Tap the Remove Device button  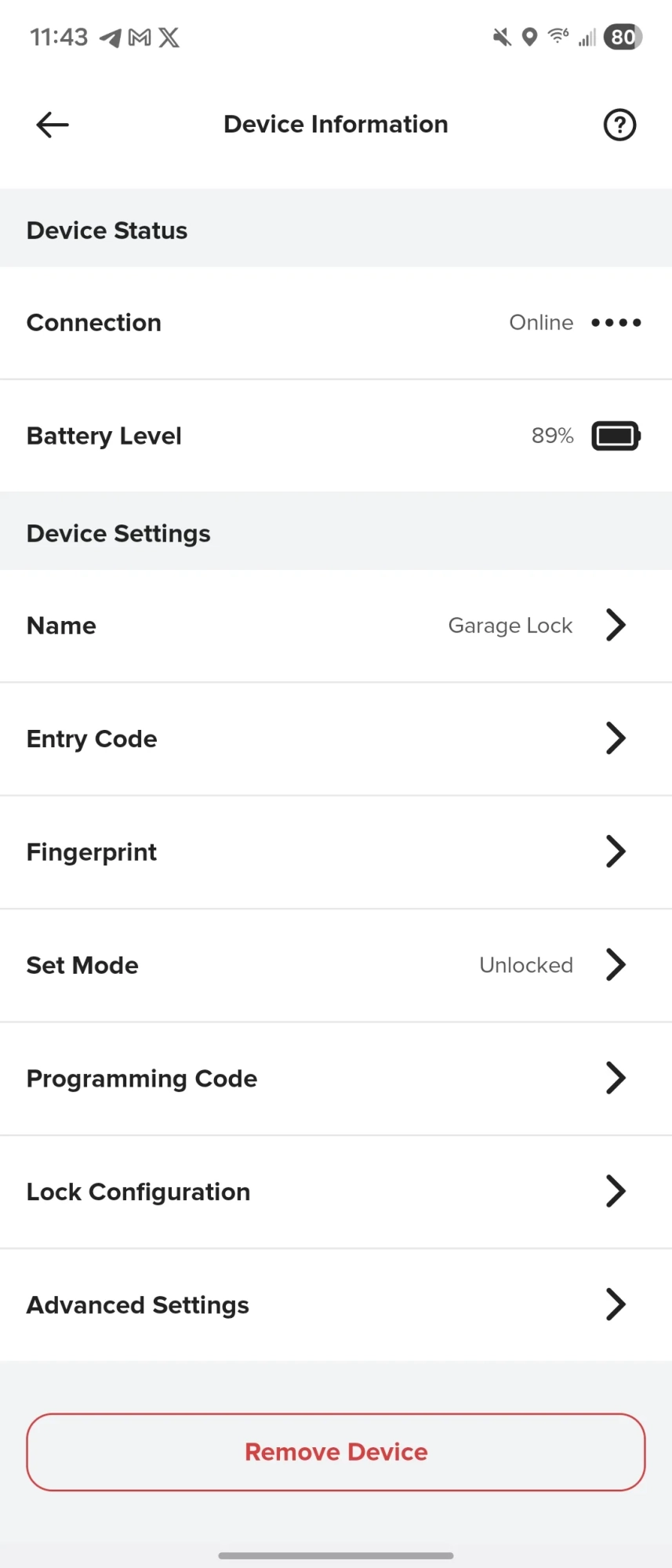pyautogui.click(x=336, y=1452)
